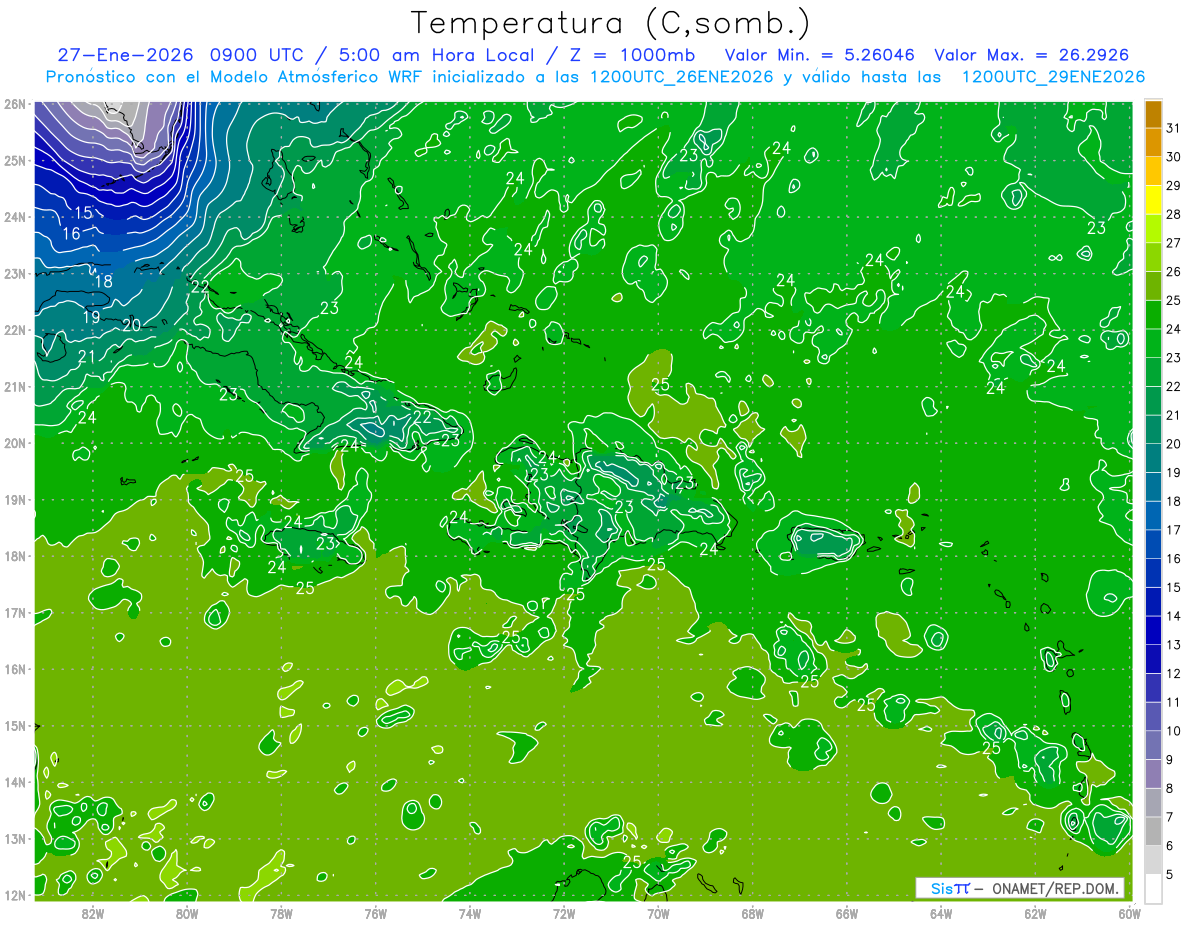Click the "1200UTC_26ENE2026" initialization time text
Viewport: 1200px width, 927px height.
[x=682, y=77]
